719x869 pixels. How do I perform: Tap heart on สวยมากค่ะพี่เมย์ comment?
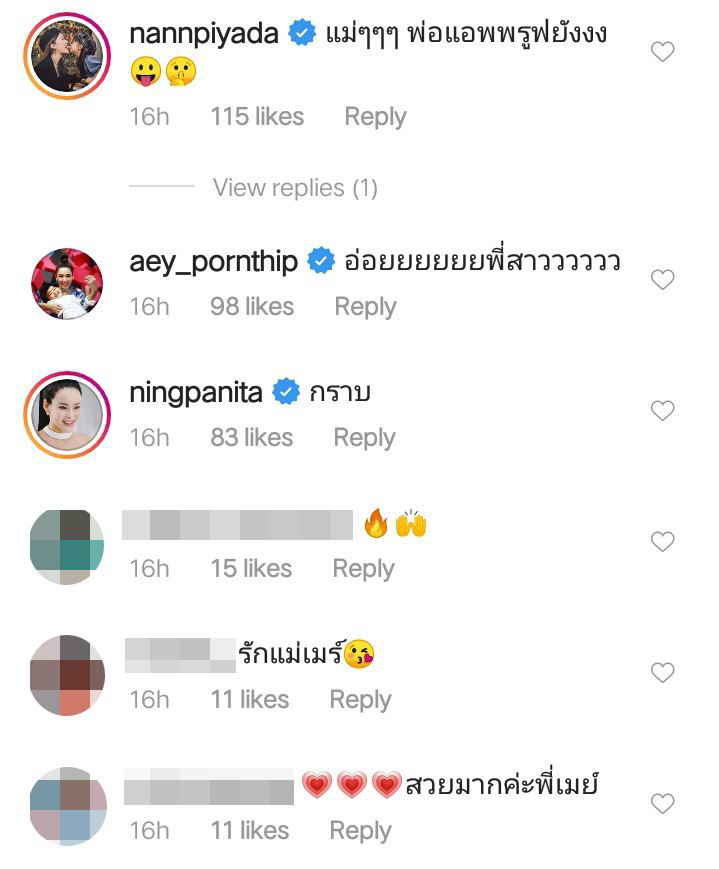(x=662, y=803)
